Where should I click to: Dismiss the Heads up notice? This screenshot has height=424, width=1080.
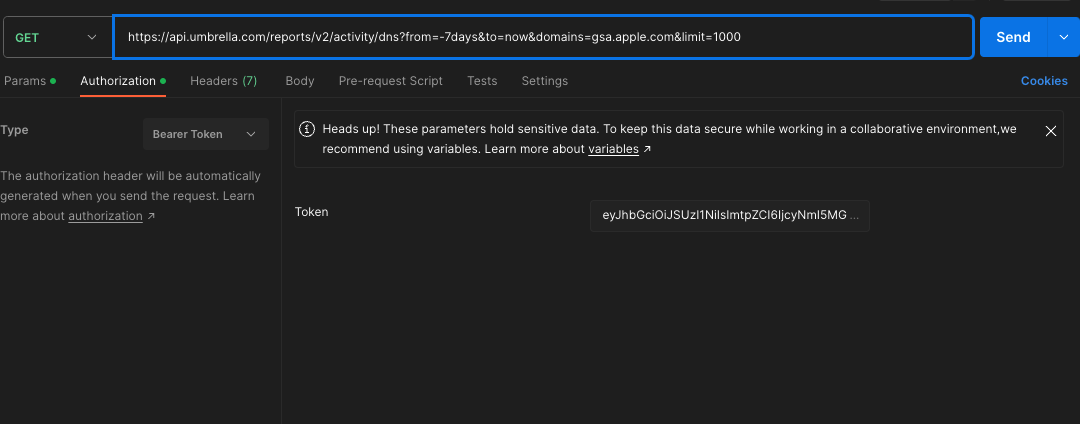[x=1050, y=131]
